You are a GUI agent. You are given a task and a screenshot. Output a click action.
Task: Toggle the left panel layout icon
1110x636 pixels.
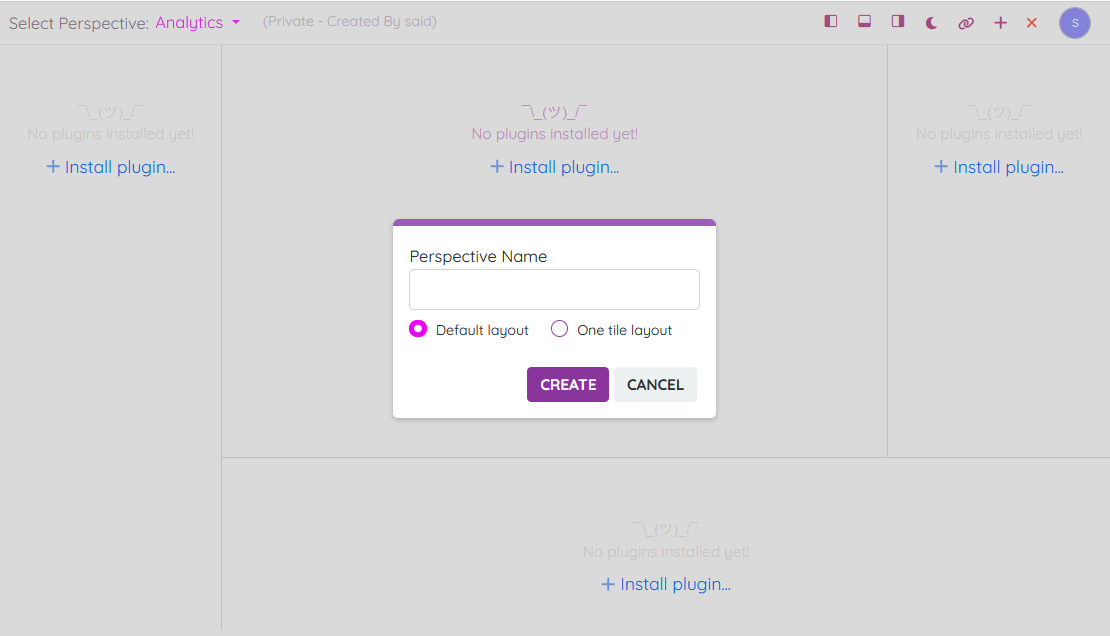pyautogui.click(x=830, y=21)
